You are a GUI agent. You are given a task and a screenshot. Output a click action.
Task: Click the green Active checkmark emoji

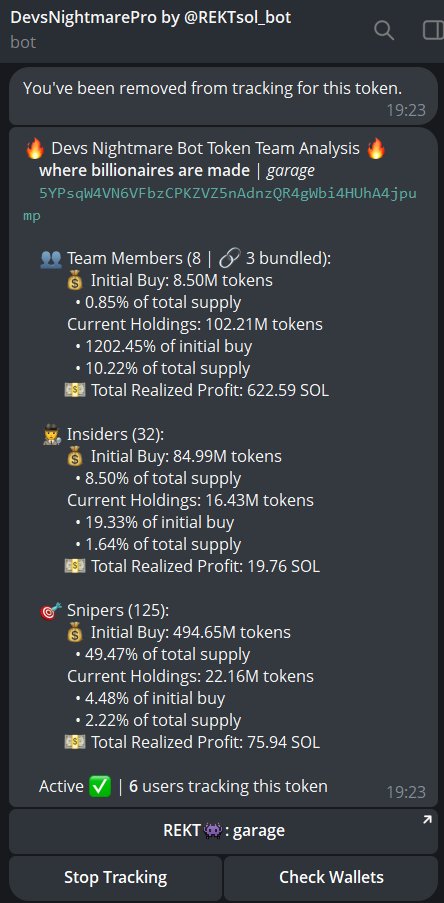click(x=100, y=786)
